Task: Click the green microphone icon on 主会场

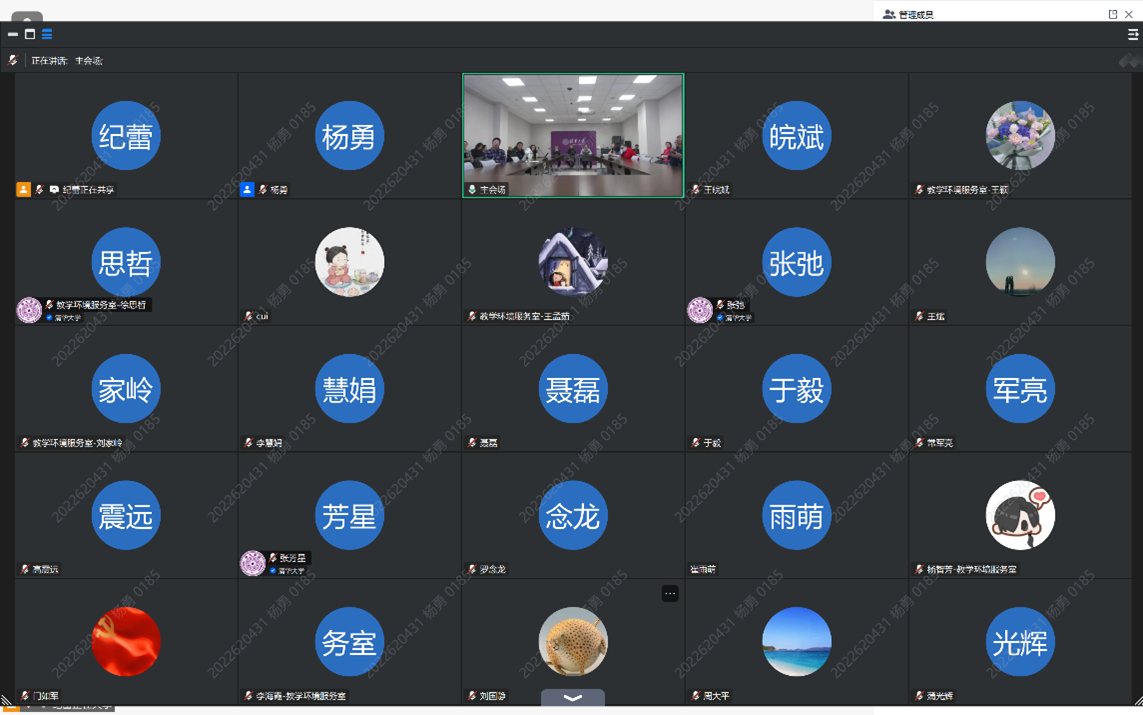Action: coord(472,189)
